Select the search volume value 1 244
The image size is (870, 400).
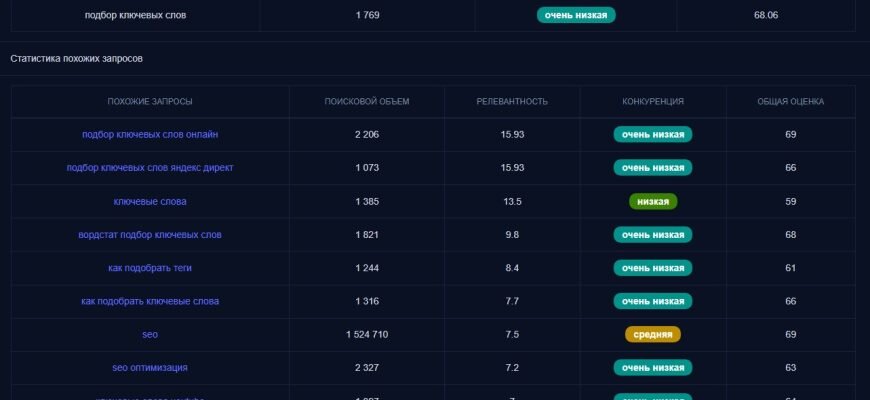click(x=367, y=268)
